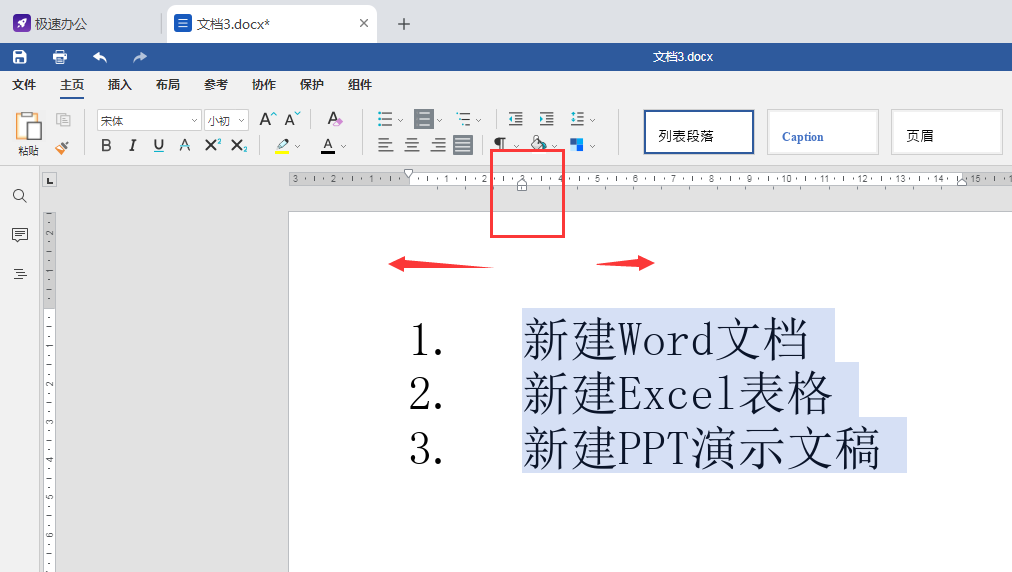
Task: Switch to the 保护 tab
Action: tap(312, 85)
